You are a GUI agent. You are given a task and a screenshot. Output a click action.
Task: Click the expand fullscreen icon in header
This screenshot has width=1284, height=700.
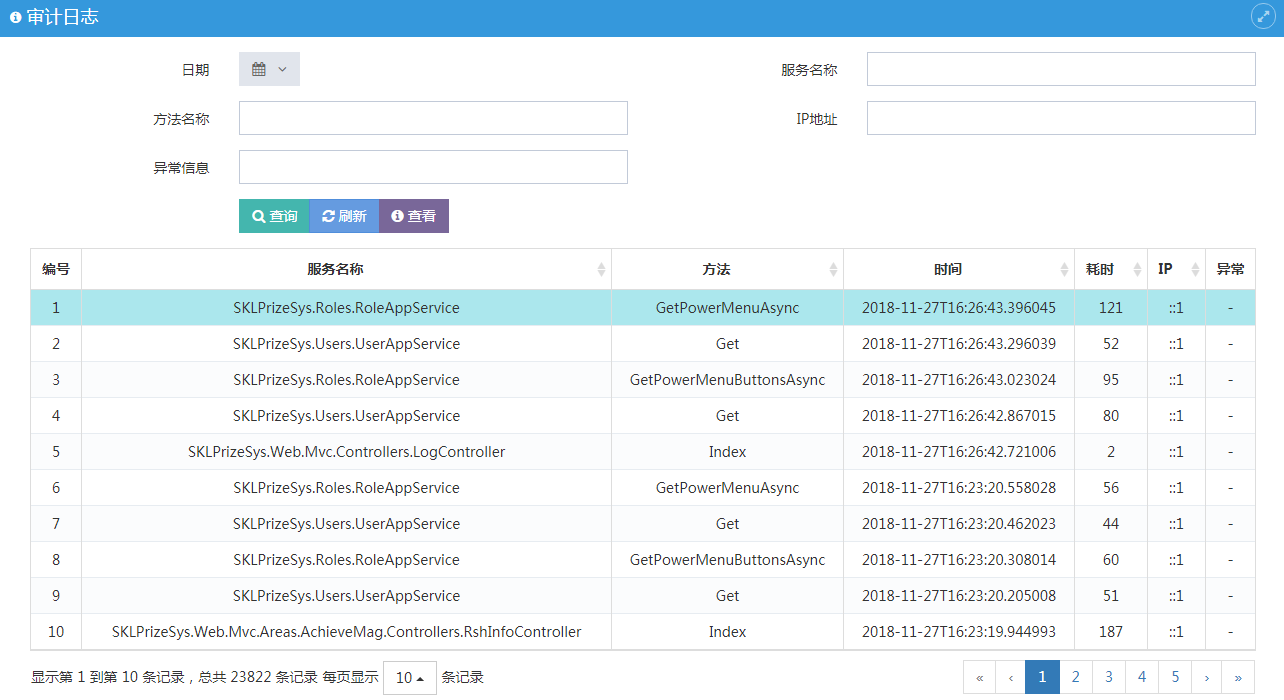(x=1263, y=16)
